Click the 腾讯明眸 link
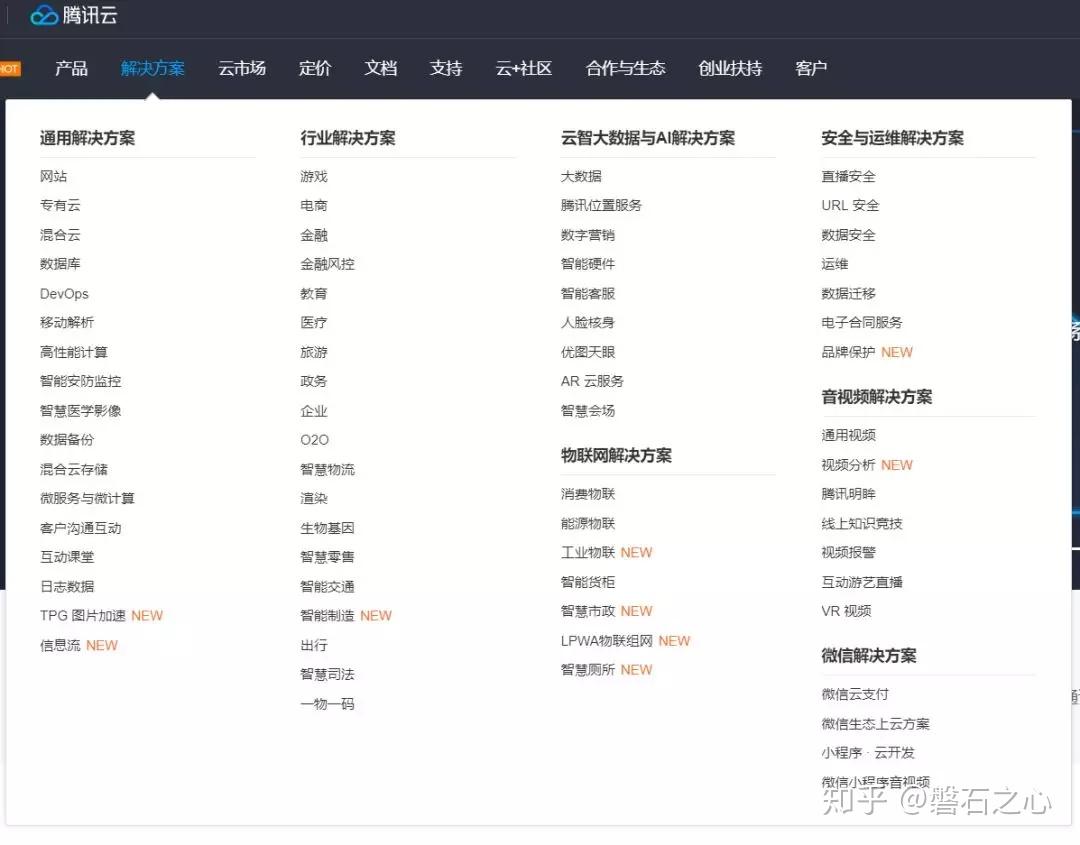Image resolution: width=1080 pixels, height=845 pixels. pyautogui.click(x=848, y=494)
